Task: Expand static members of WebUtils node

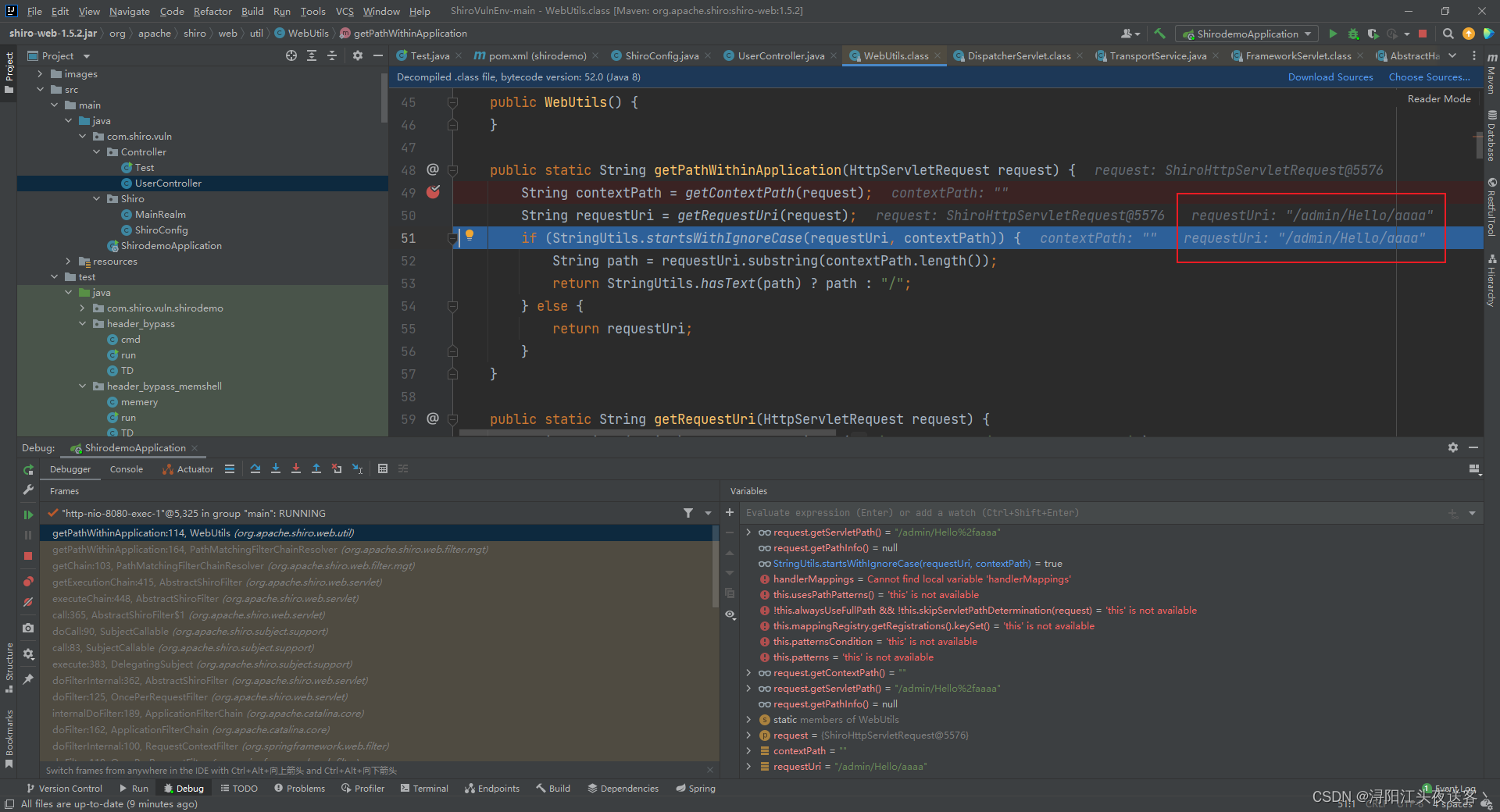Action: tap(748, 720)
